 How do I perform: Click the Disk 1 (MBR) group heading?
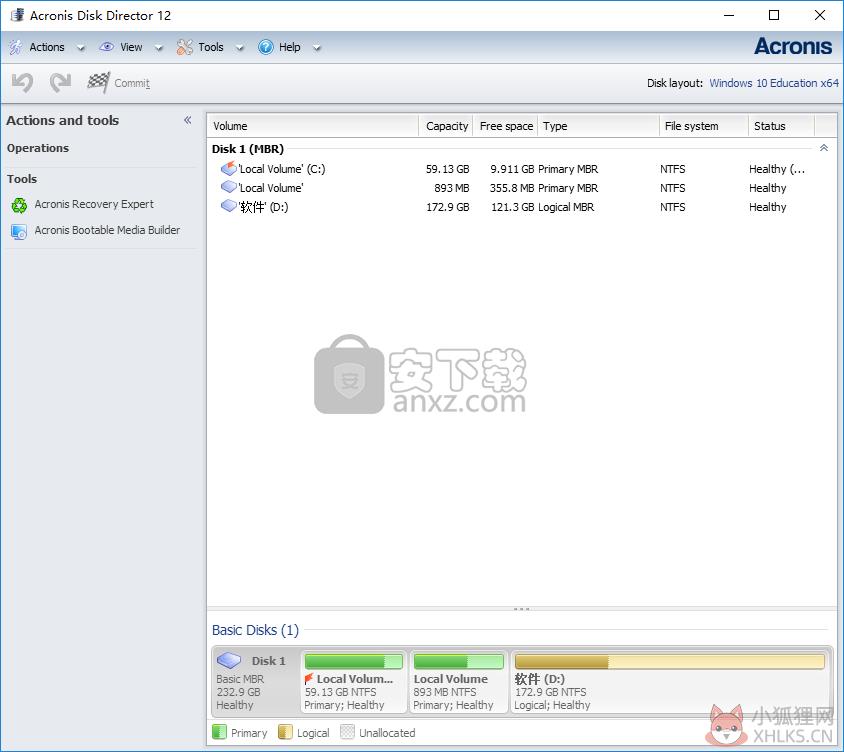coord(248,149)
